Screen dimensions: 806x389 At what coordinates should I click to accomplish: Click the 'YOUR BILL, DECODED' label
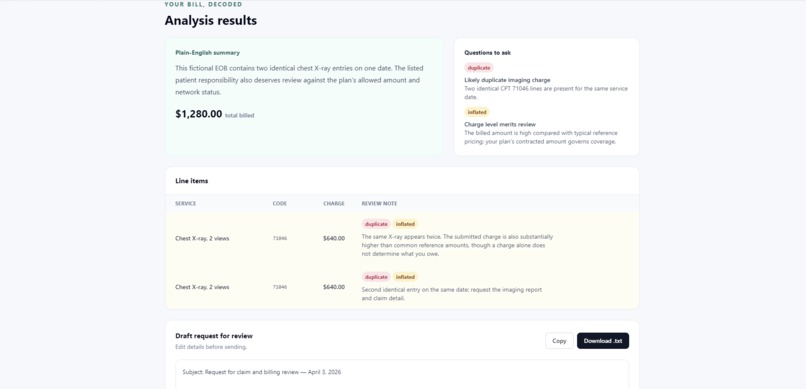pos(203,4)
